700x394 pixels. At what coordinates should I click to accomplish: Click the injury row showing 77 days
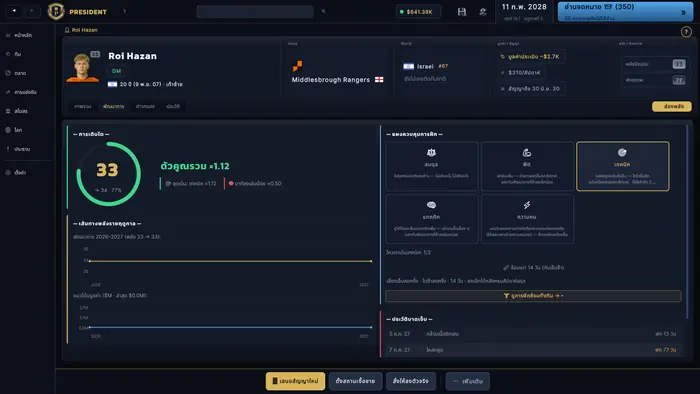pos(532,350)
